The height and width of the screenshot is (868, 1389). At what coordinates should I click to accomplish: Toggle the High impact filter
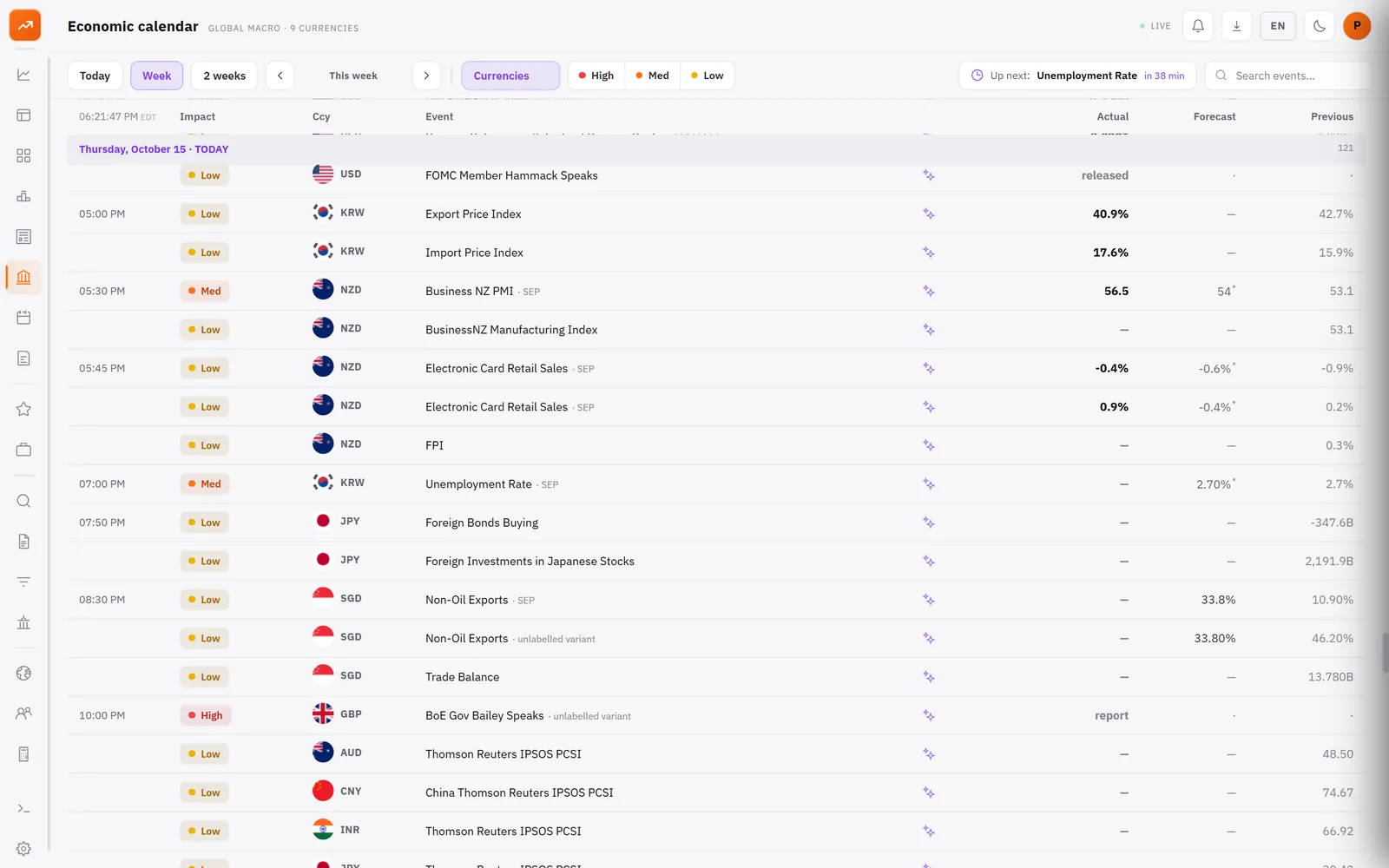tap(596, 76)
